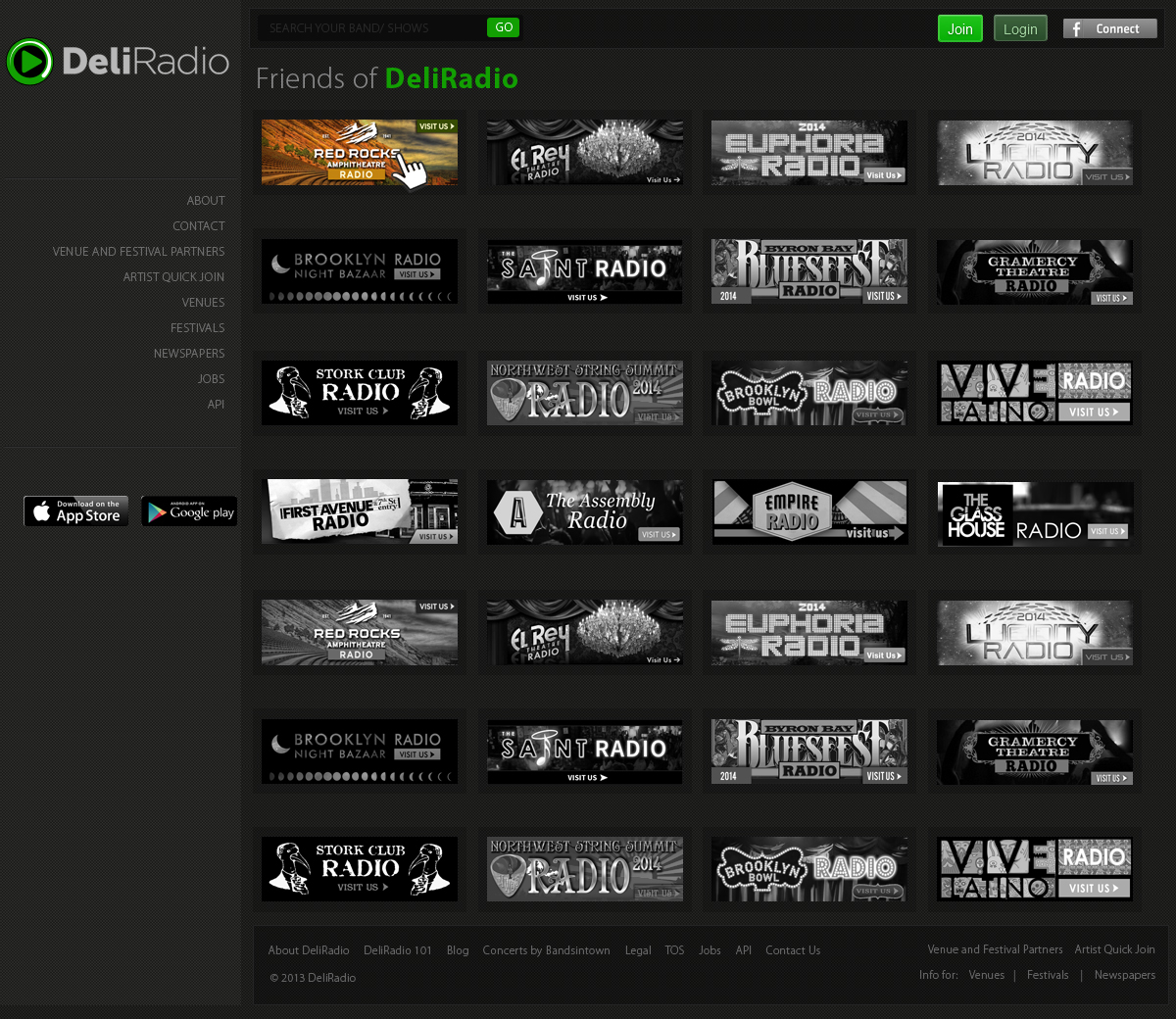The width and height of the screenshot is (1176, 1019).
Task: Open Artist Quick Join in sidebar
Action: point(173,276)
